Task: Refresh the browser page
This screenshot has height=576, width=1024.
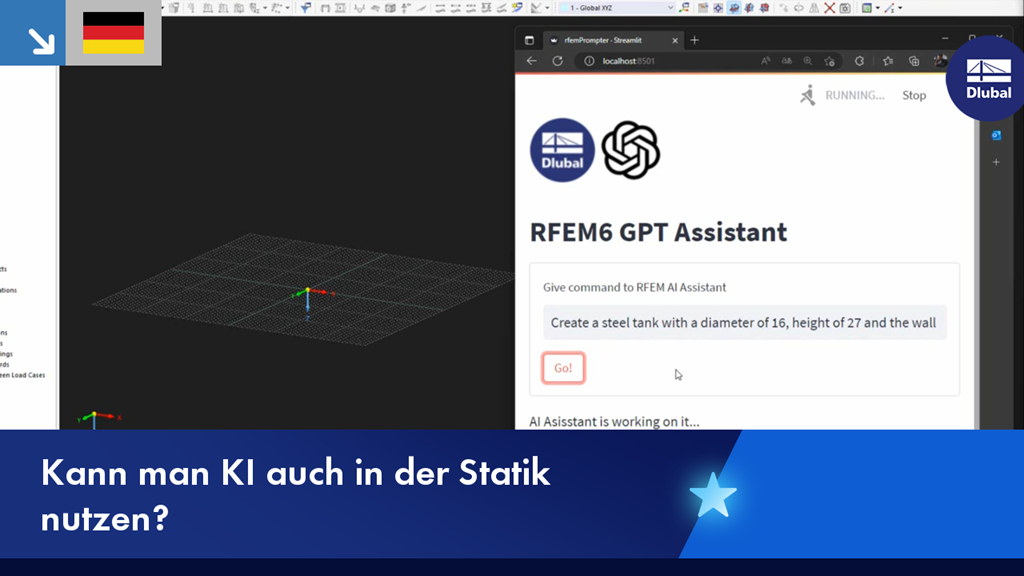Action: pyautogui.click(x=557, y=61)
